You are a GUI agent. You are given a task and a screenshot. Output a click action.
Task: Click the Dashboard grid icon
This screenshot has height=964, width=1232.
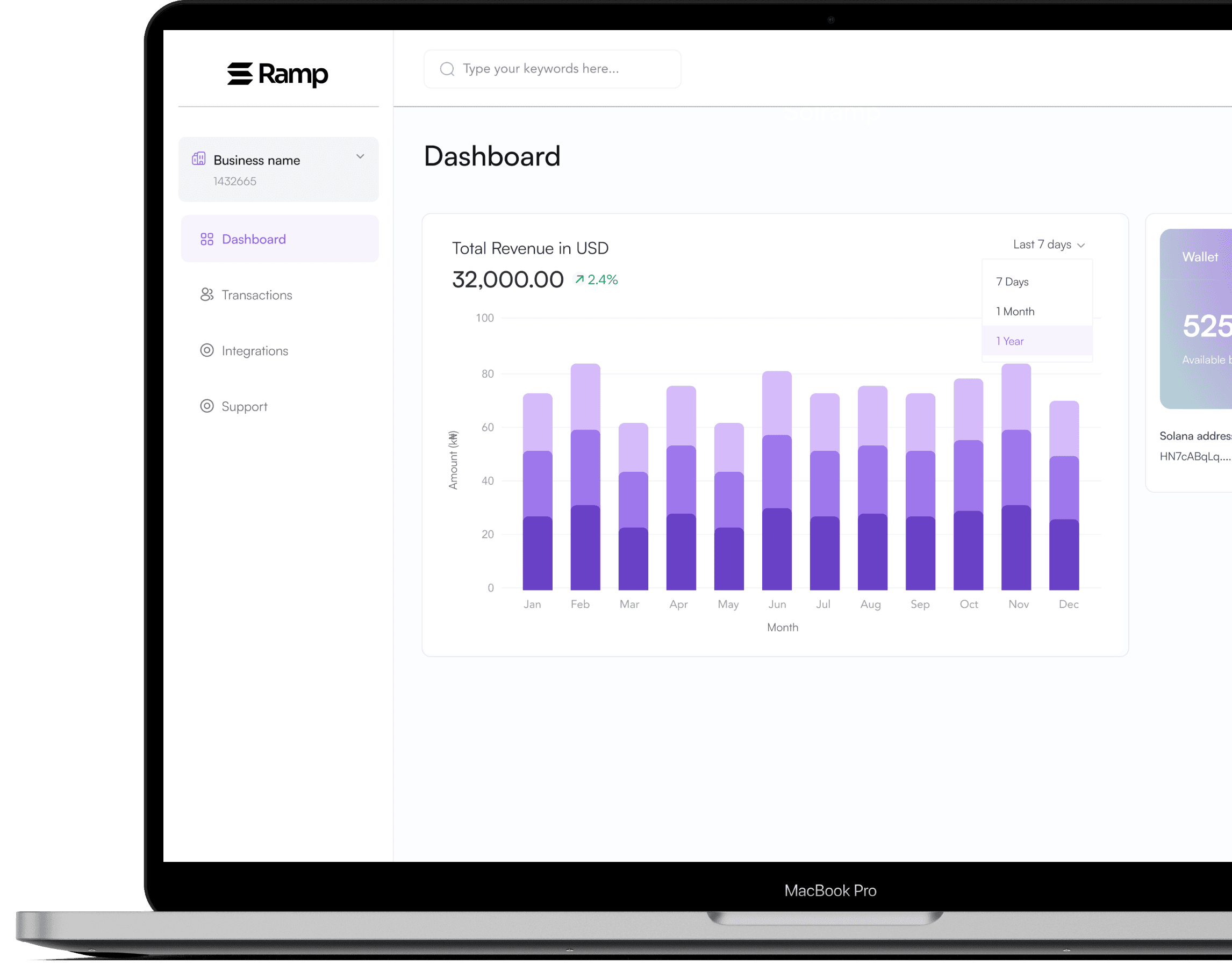point(207,239)
